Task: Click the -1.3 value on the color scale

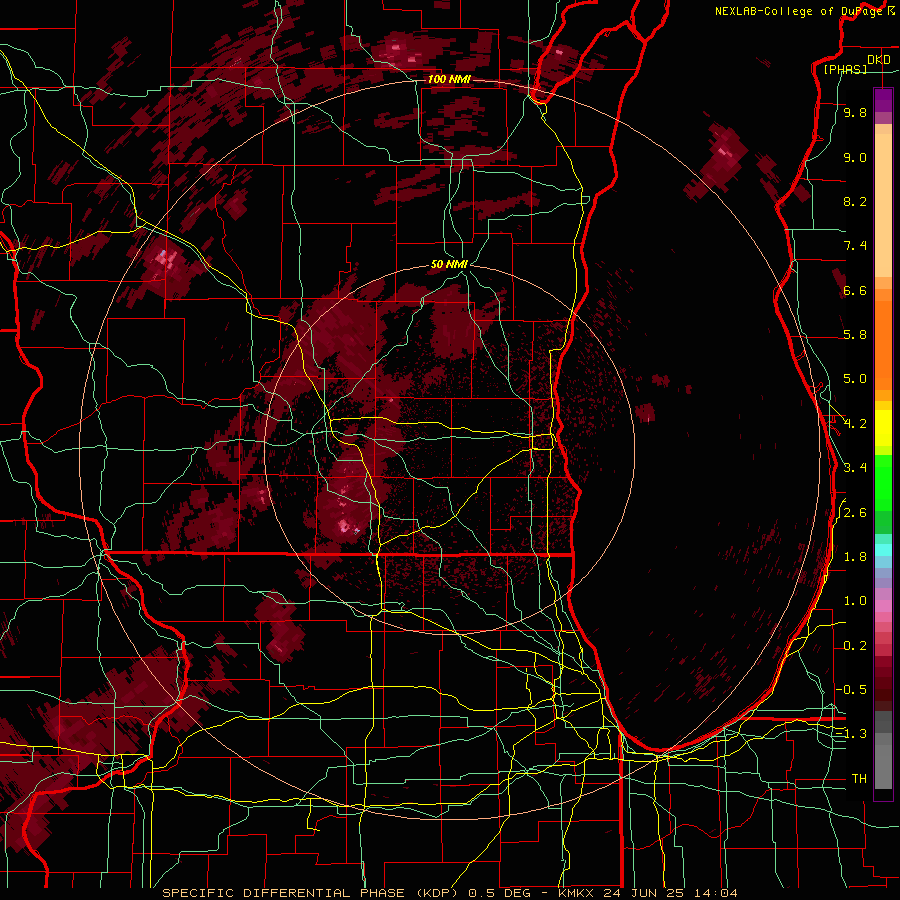Action: 852,734
